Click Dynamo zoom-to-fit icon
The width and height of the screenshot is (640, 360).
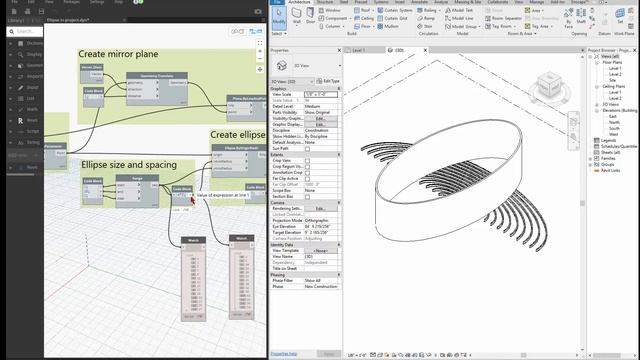[x=260, y=42]
